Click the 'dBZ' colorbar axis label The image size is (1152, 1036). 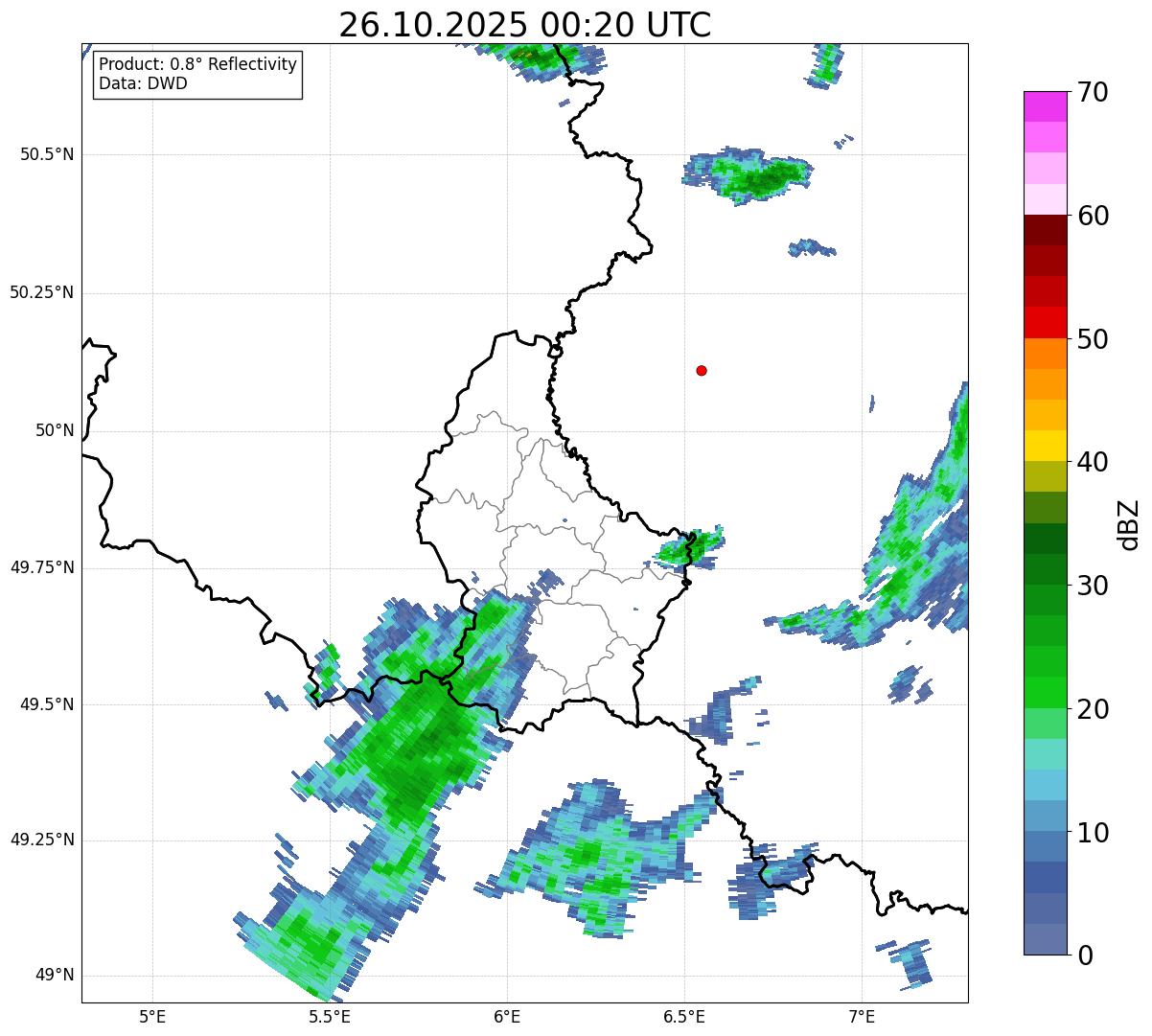(1129, 523)
